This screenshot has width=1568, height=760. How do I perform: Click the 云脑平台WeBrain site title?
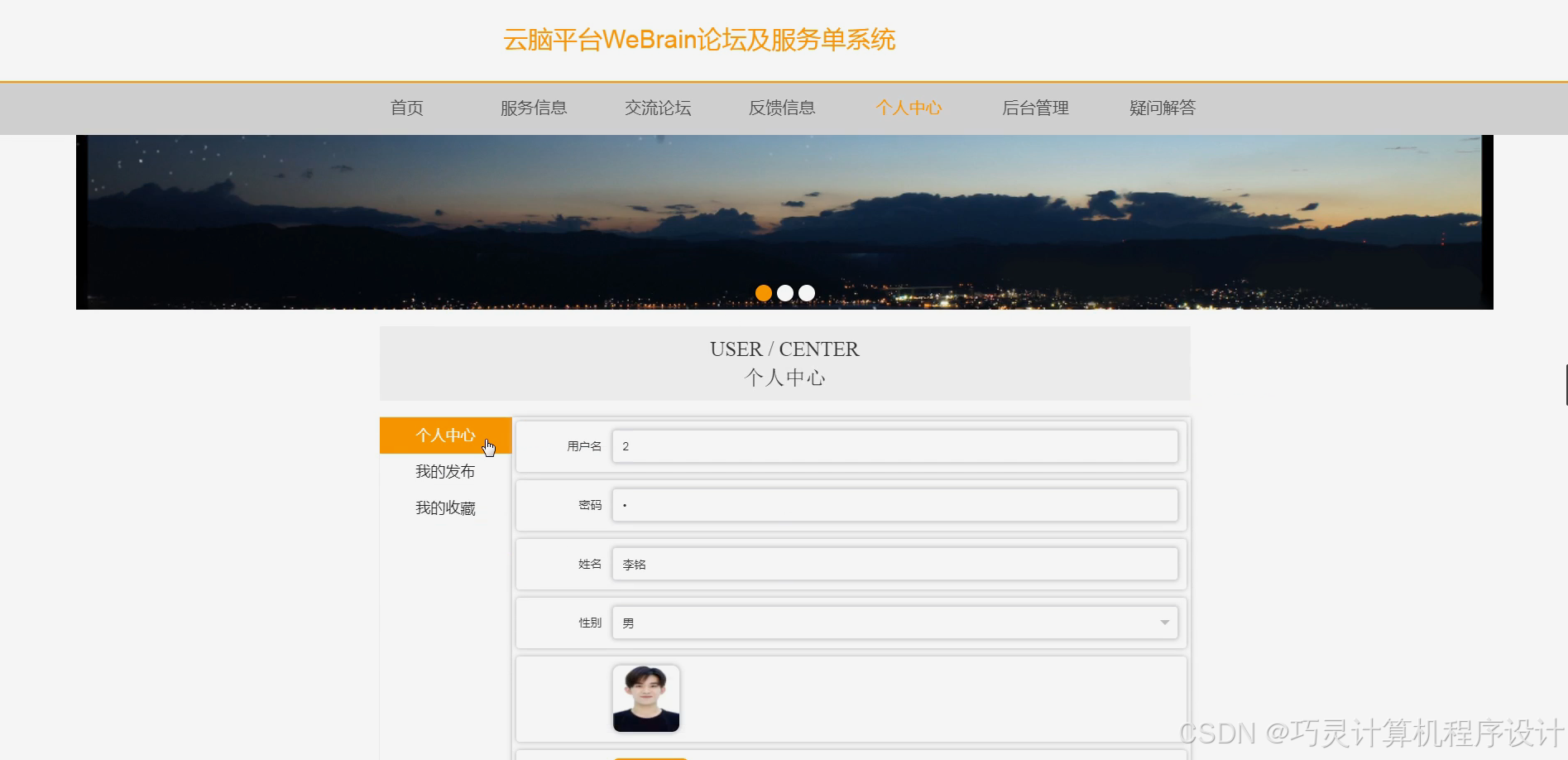pyautogui.click(x=699, y=39)
